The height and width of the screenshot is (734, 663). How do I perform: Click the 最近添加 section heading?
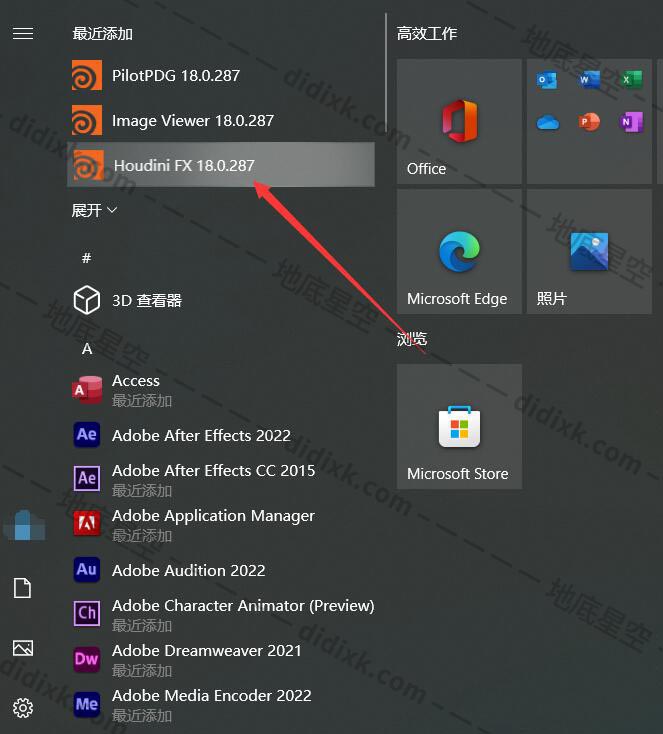click(103, 34)
